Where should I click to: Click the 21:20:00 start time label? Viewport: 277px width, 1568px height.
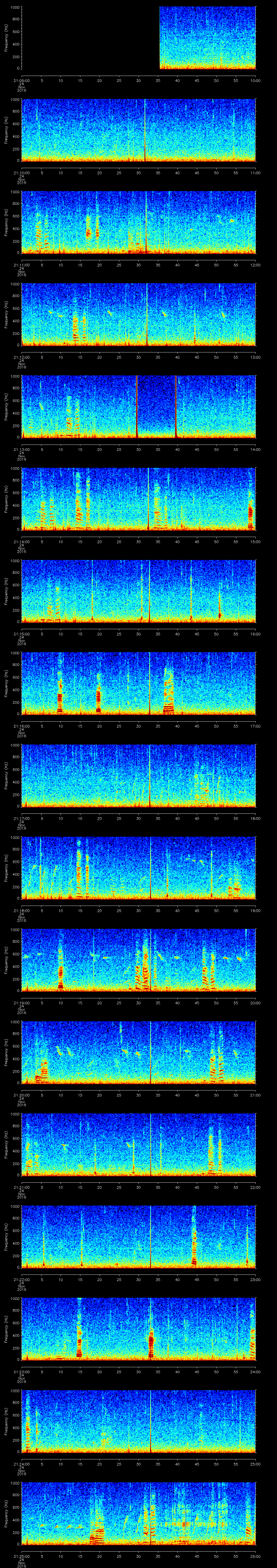click(21, 1095)
